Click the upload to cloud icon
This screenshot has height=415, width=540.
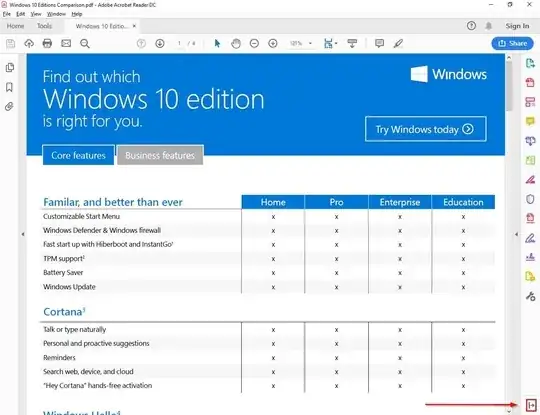pyautogui.click(x=29, y=43)
